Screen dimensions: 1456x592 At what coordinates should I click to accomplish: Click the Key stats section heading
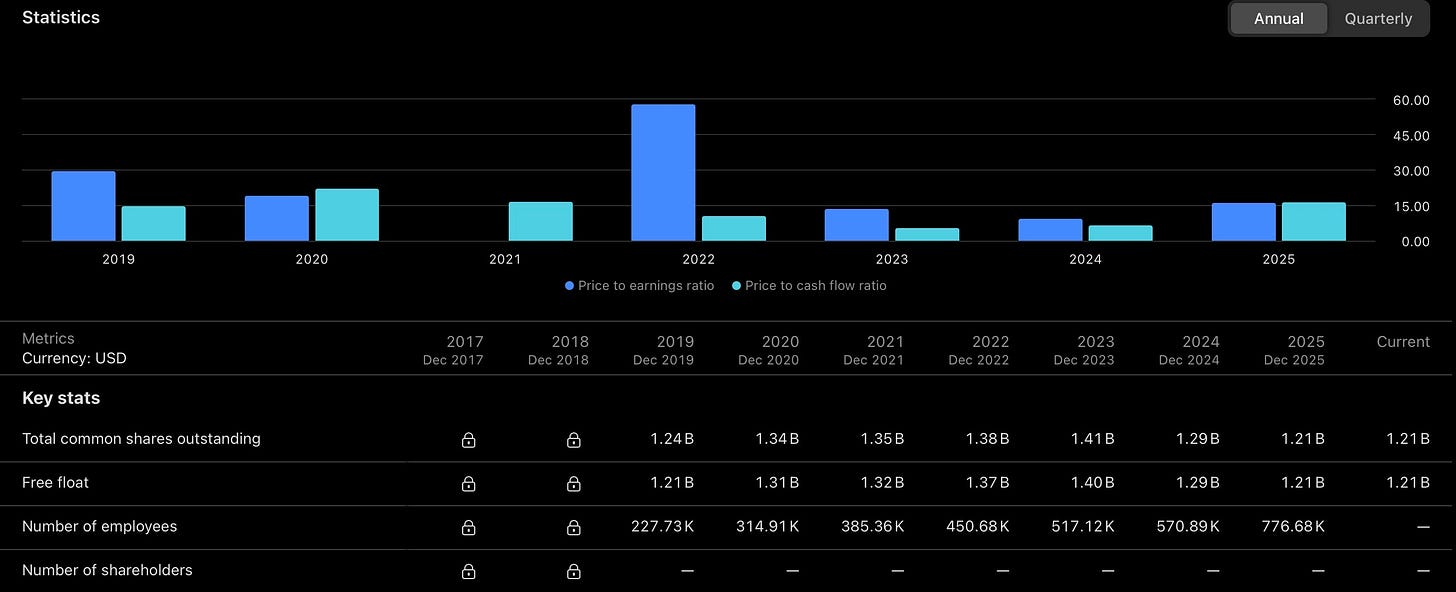pos(61,398)
